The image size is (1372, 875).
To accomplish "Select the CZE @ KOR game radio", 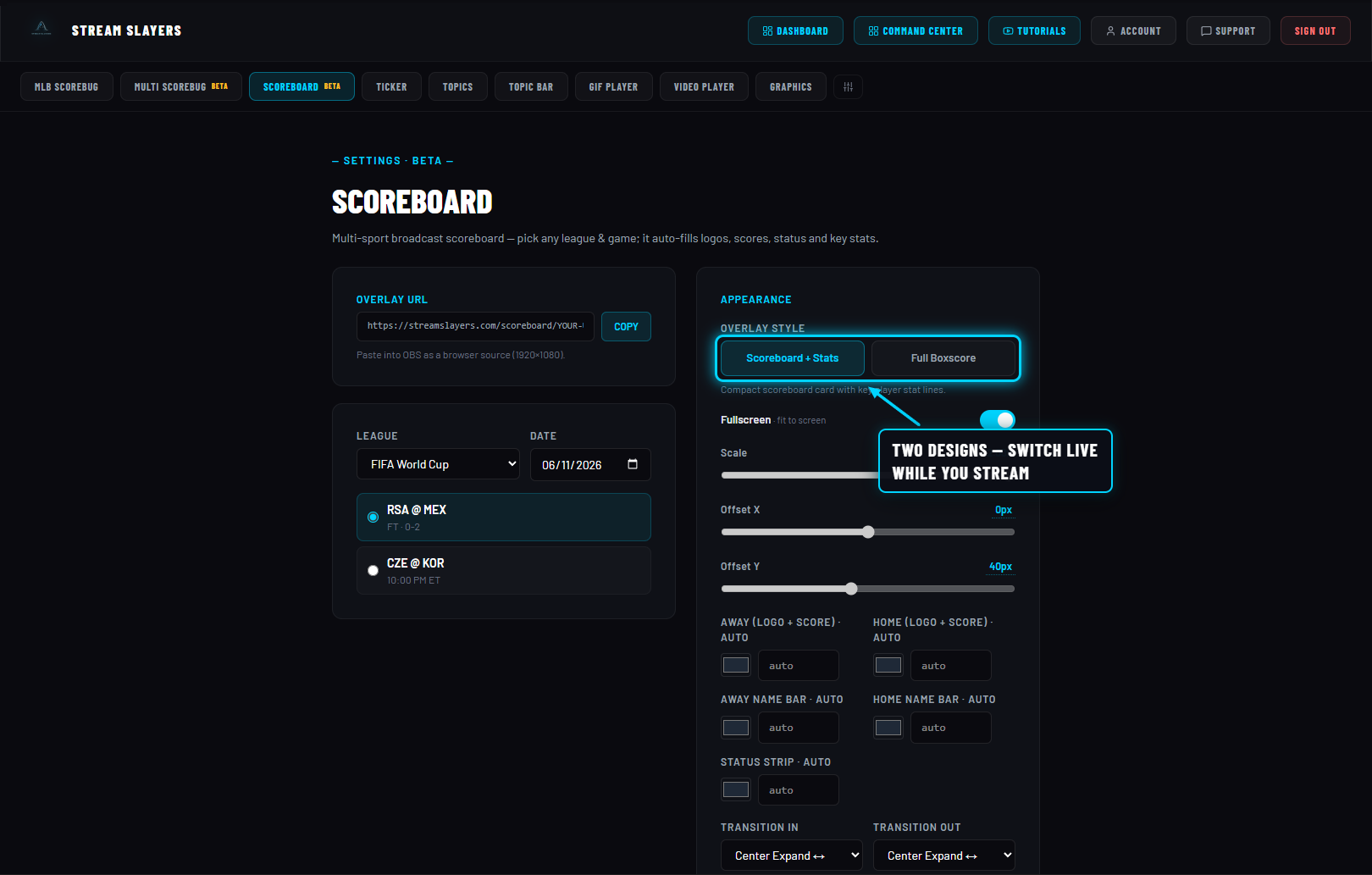I will [x=373, y=570].
